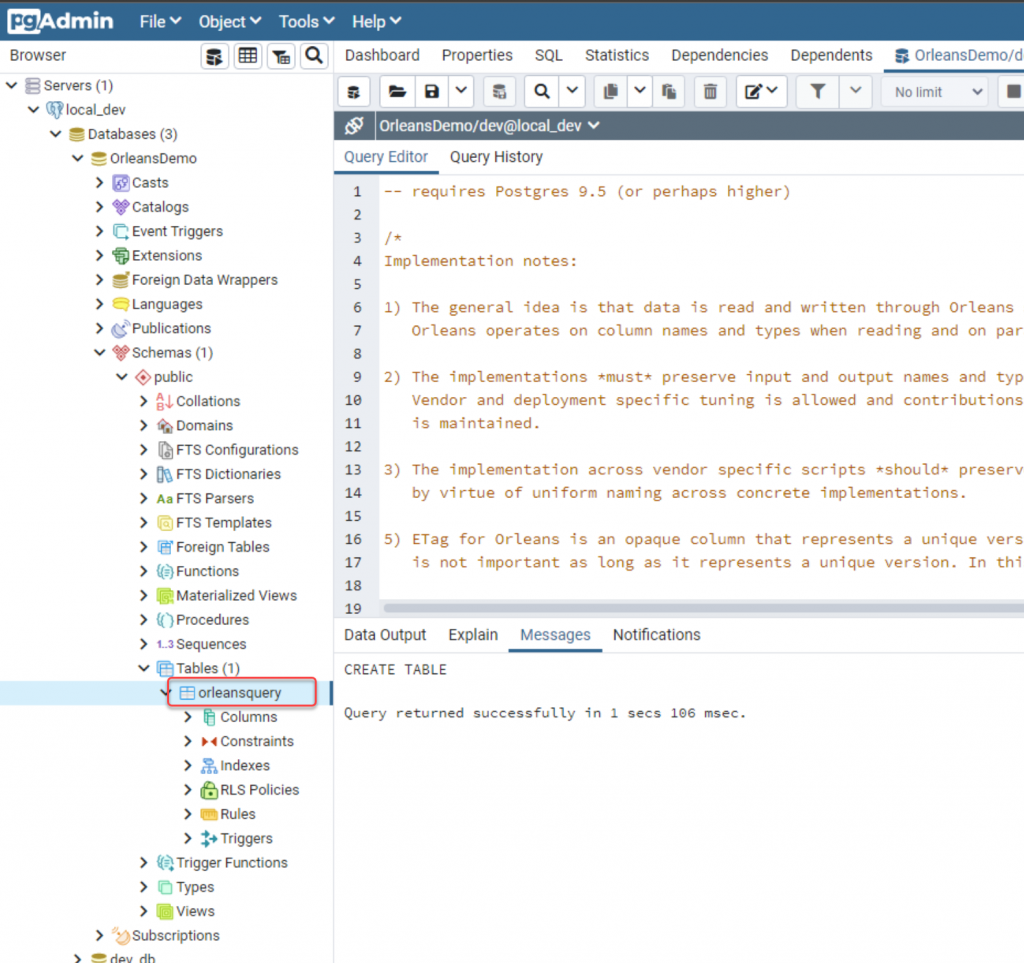Click the Paste icon in query toolbar
Image resolution: width=1024 pixels, height=963 pixels.
click(669, 92)
